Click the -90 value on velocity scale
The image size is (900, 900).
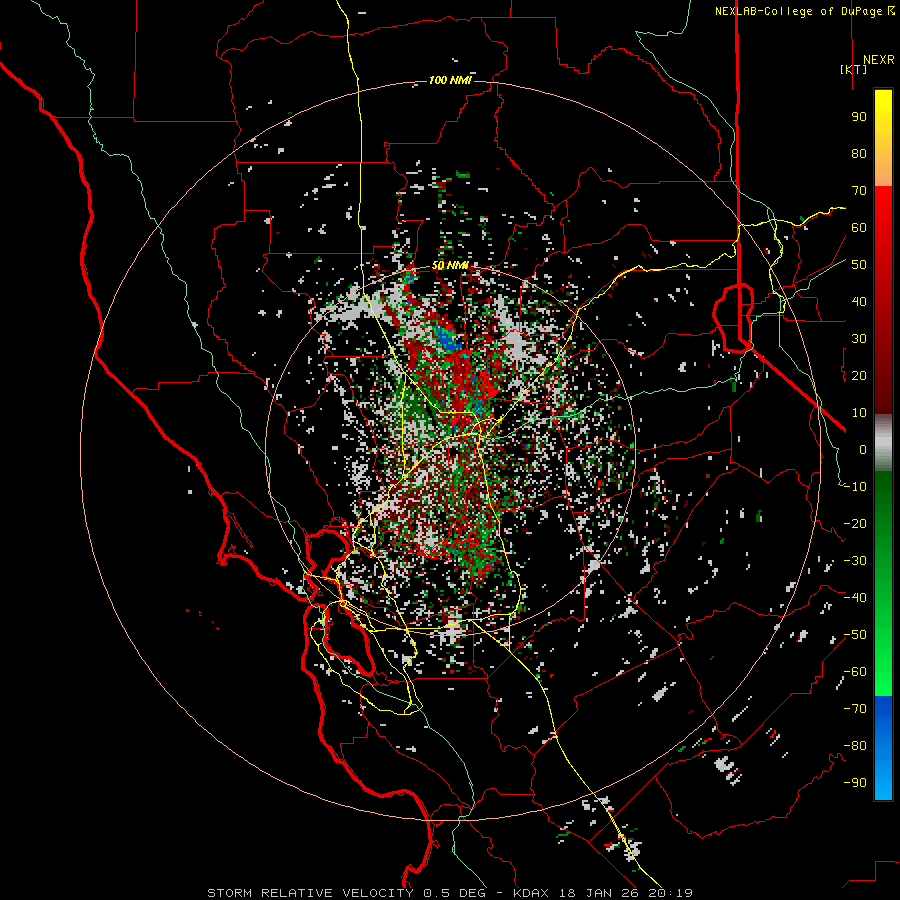(855, 783)
